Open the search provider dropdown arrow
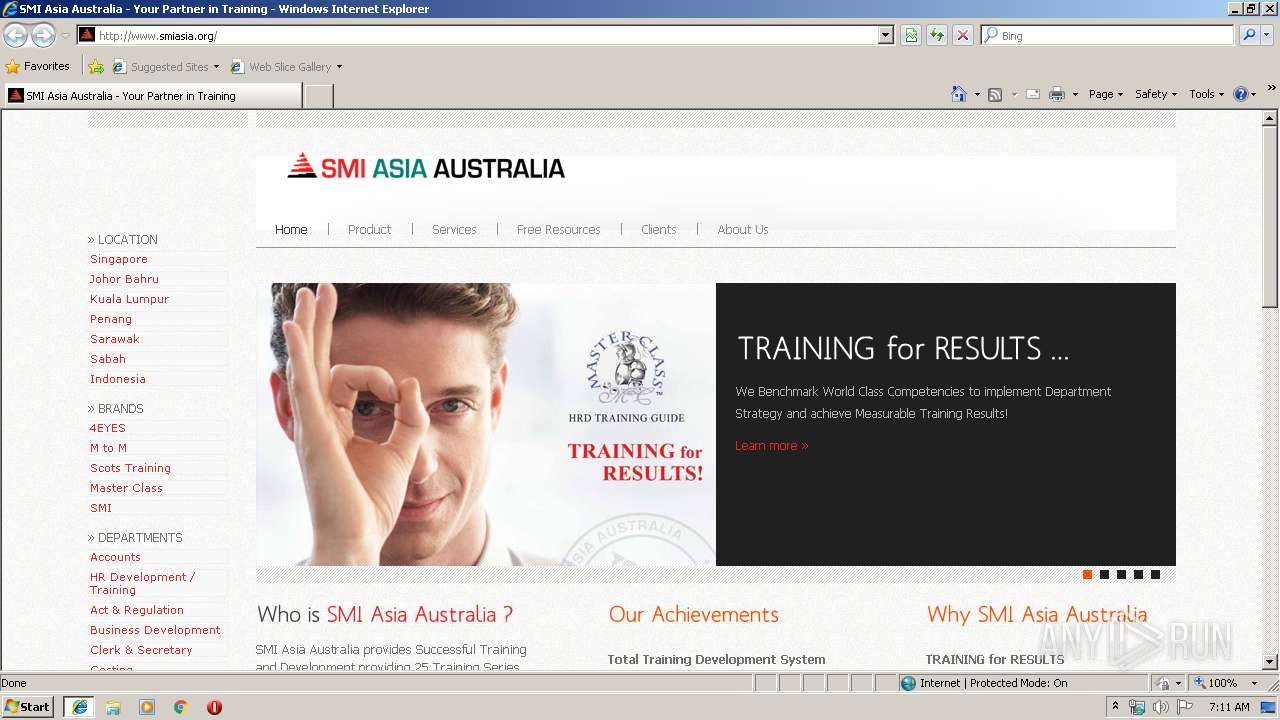 [x=1267, y=35]
